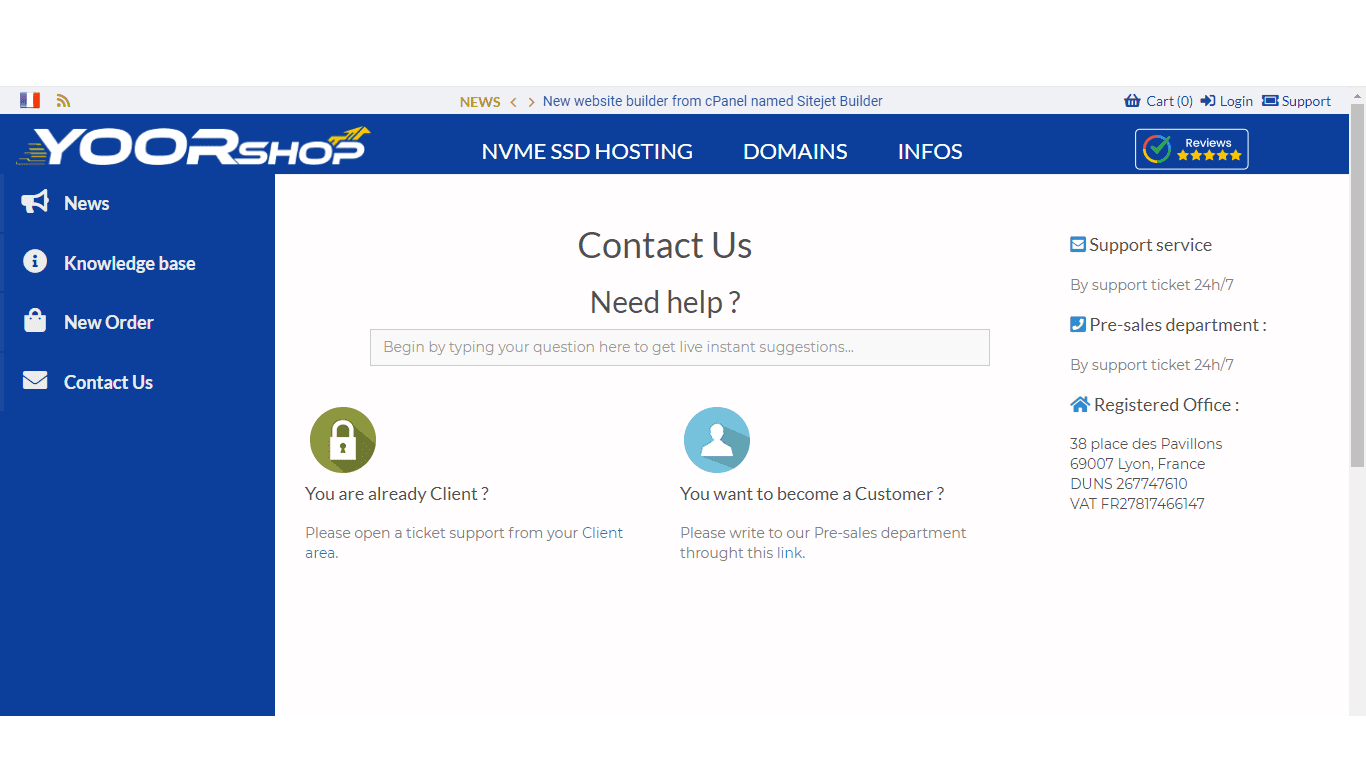
Task: Click the info circle Knowledge base icon
Action: tap(35, 262)
